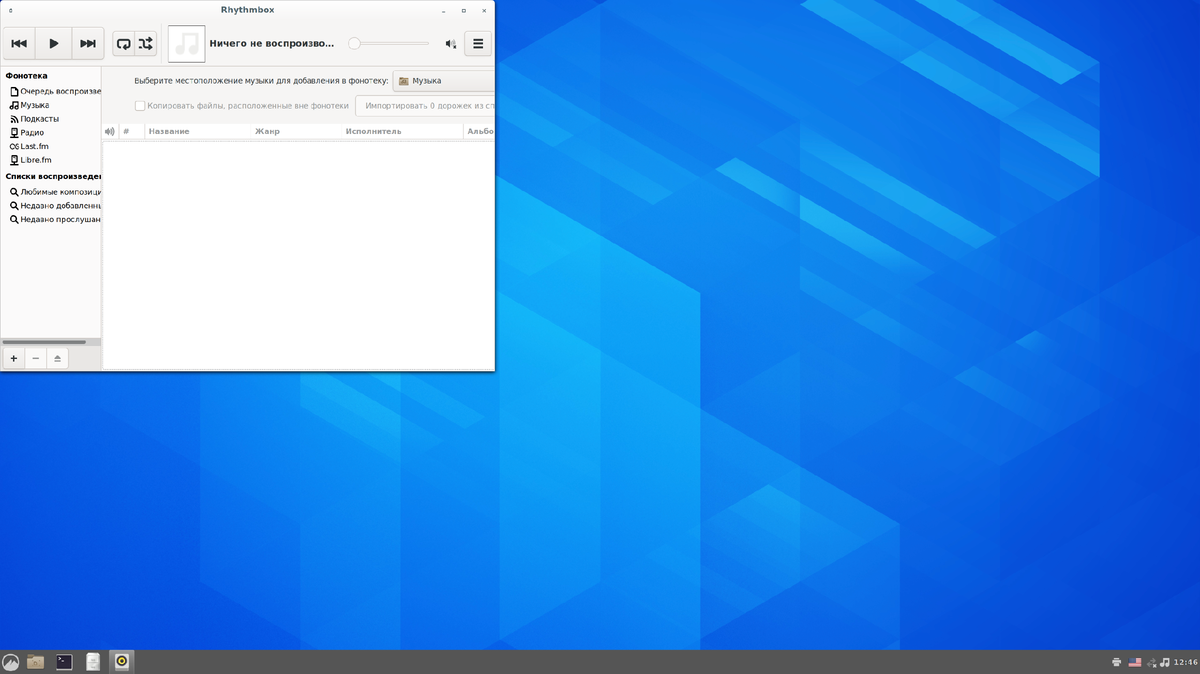Open file manager from the taskbar

tap(36, 662)
